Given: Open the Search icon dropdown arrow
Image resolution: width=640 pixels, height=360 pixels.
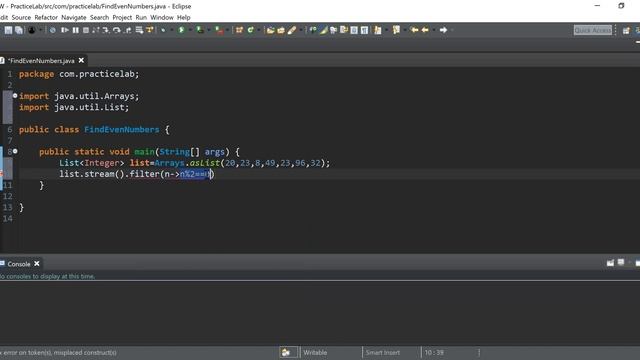Looking at the screenshot, I should click(x=301, y=30).
